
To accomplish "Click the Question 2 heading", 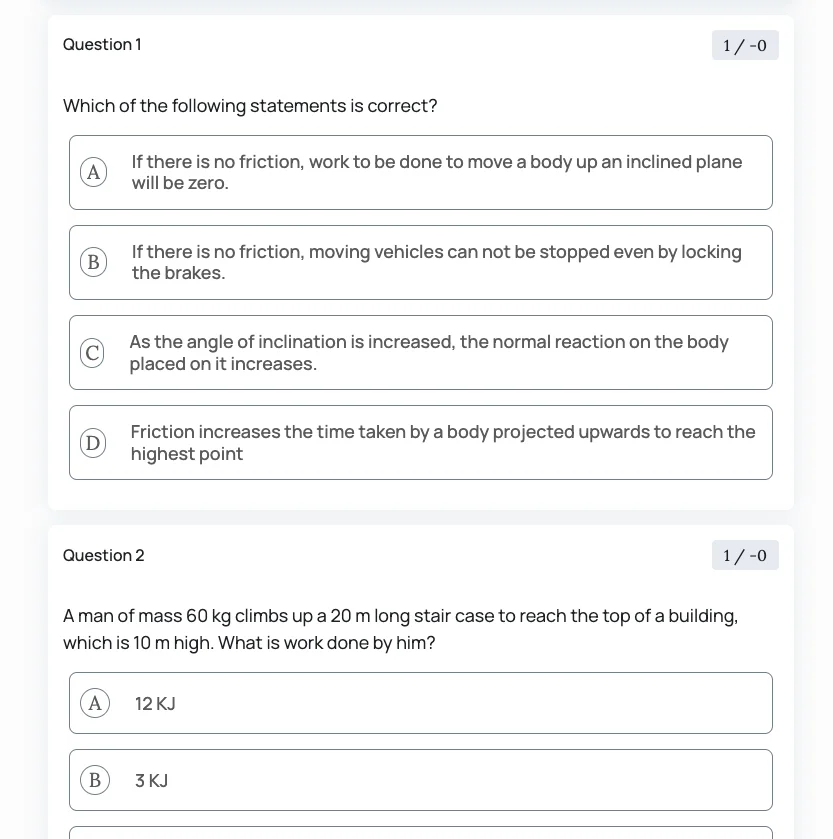I will (104, 556).
